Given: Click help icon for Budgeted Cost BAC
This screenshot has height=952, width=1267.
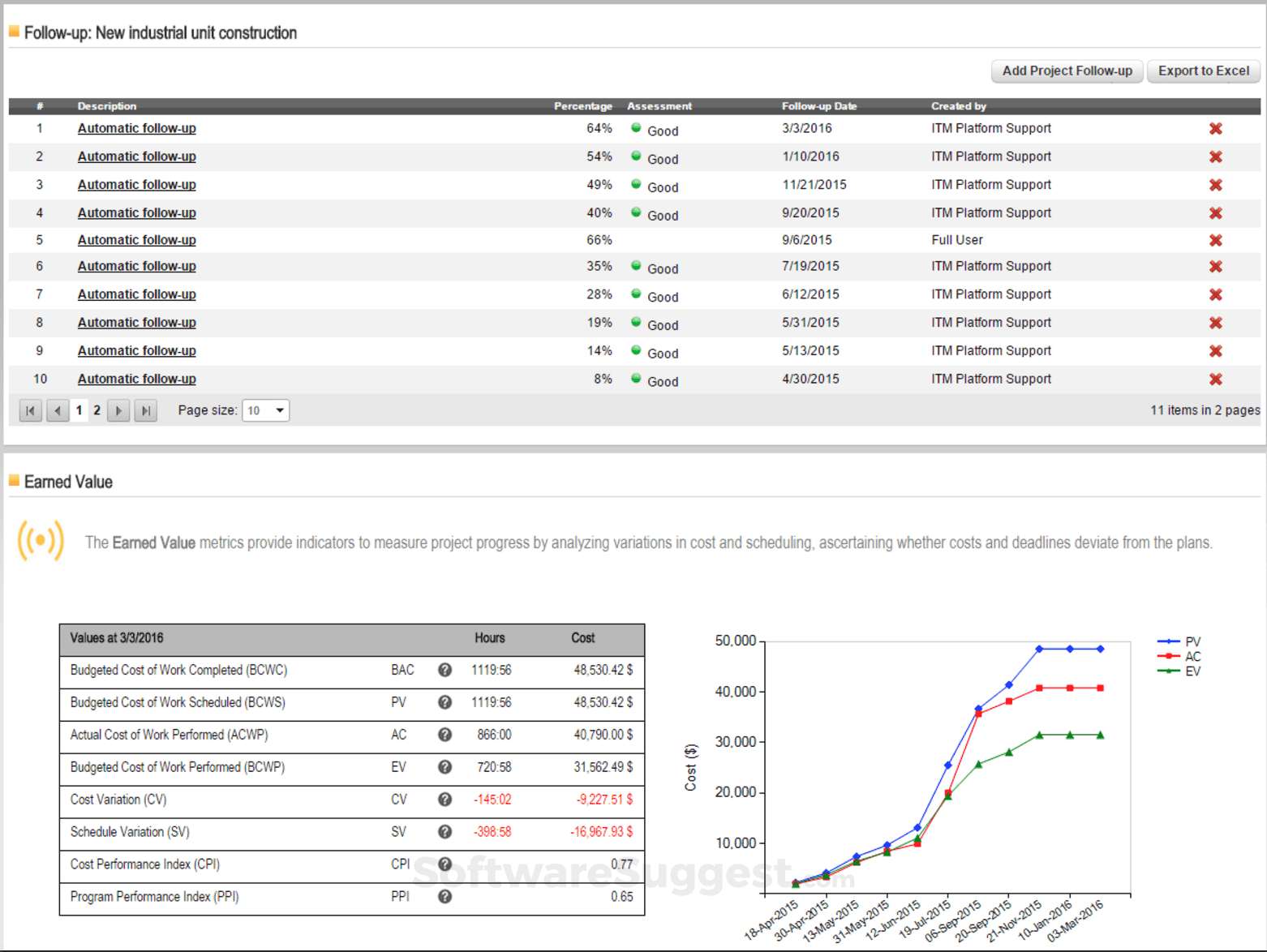Looking at the screenshot, I should click(x=445, y=670).
